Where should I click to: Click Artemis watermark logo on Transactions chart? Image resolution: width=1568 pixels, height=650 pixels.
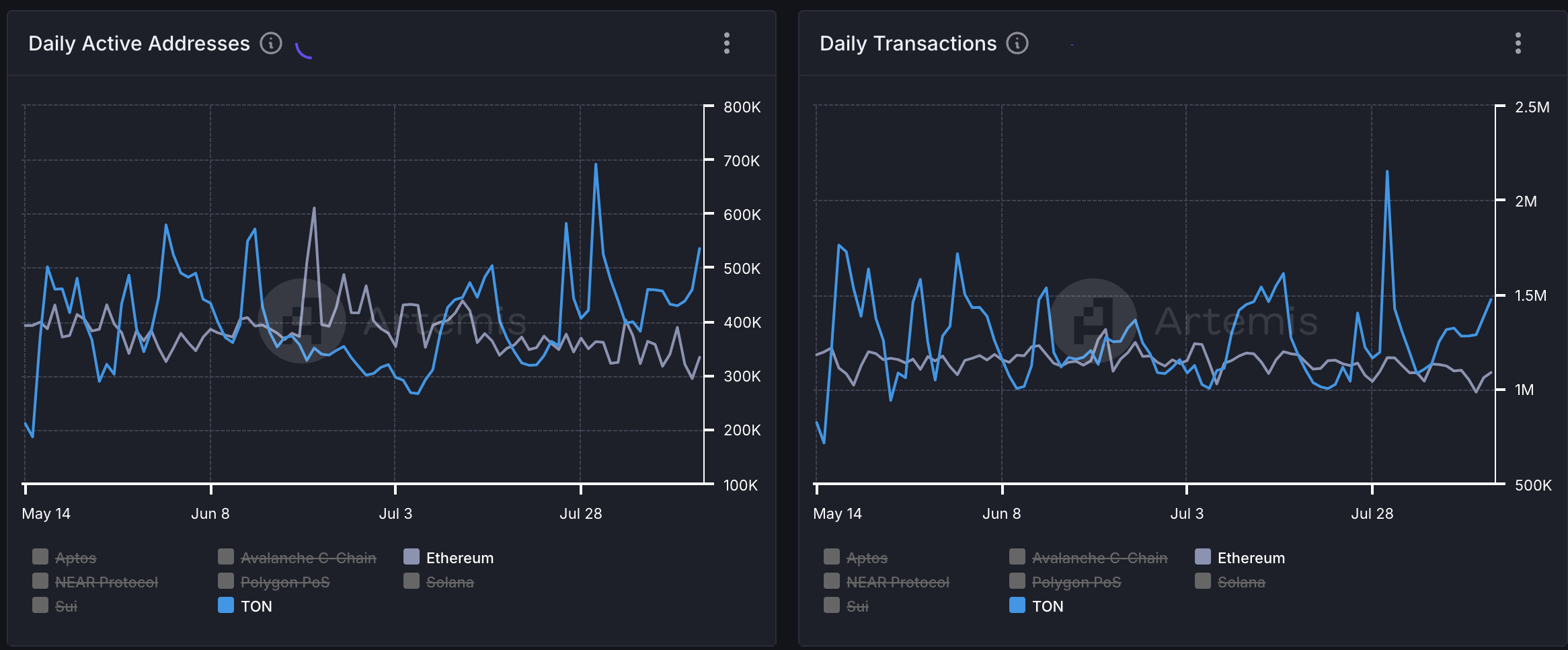(x=1093, y=321)
